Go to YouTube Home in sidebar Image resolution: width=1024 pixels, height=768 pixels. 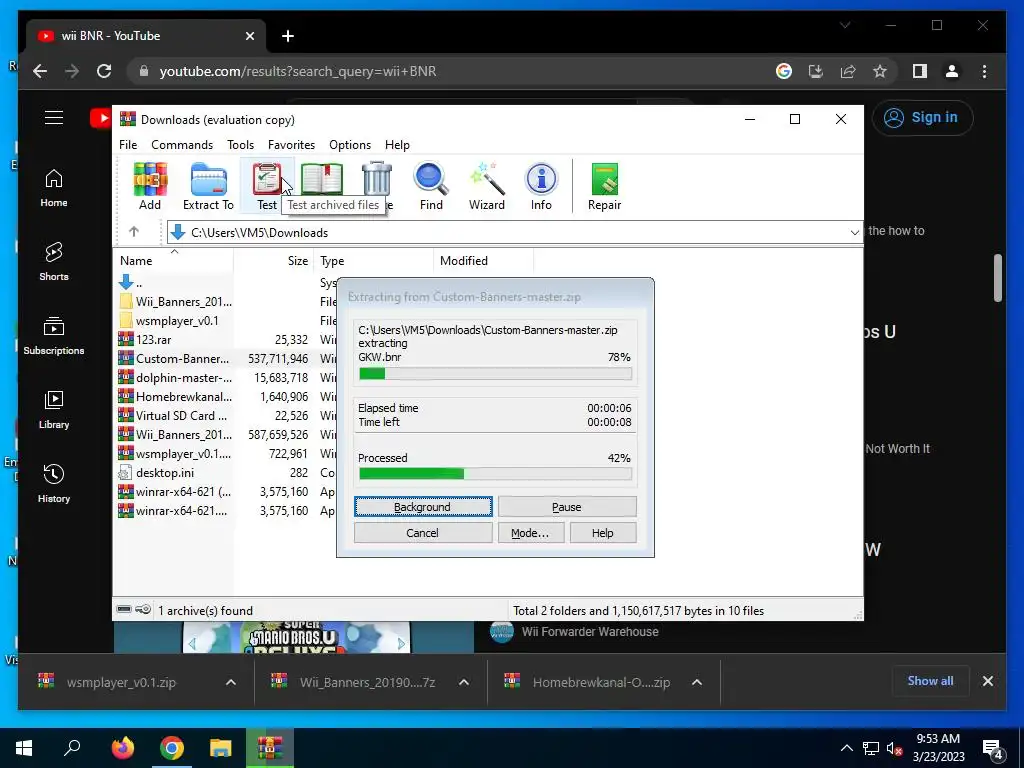tap(54, 188)
